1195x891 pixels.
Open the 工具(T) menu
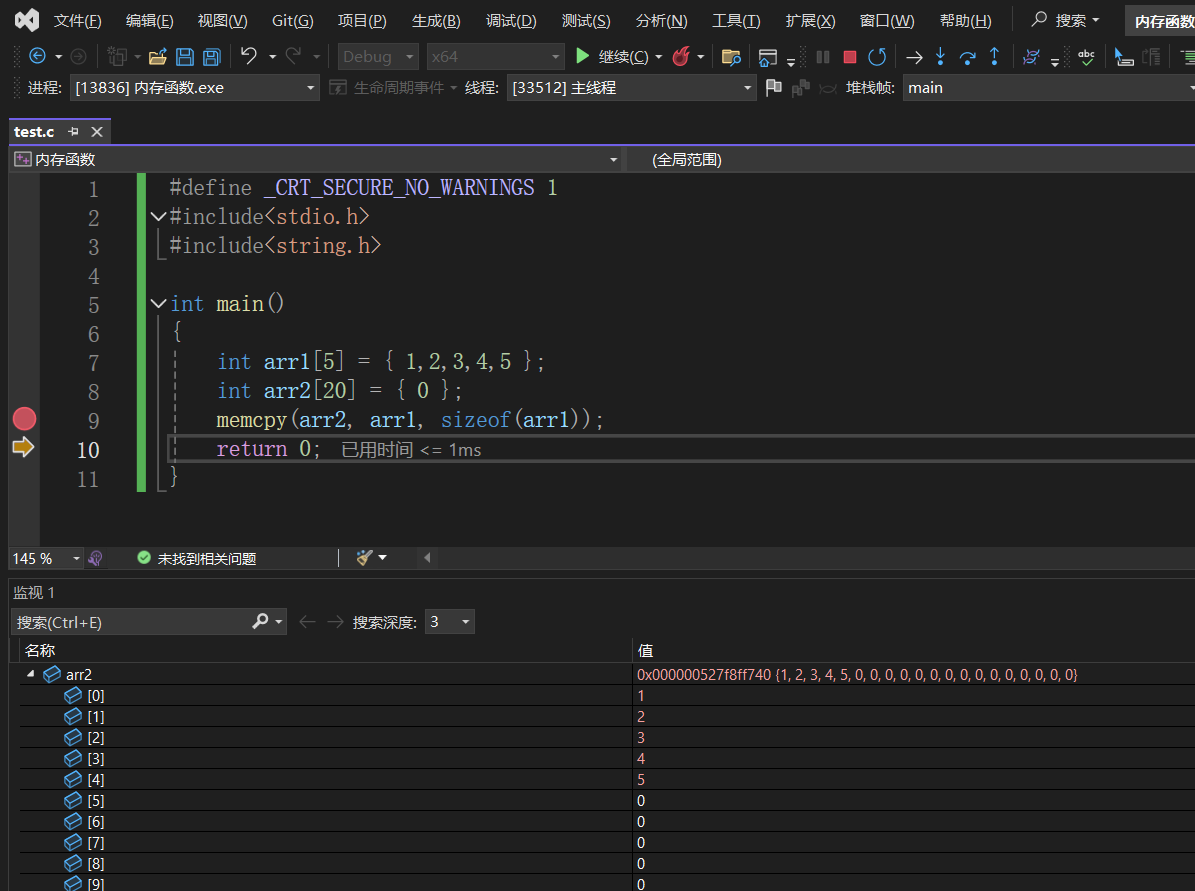coord(736,21)
